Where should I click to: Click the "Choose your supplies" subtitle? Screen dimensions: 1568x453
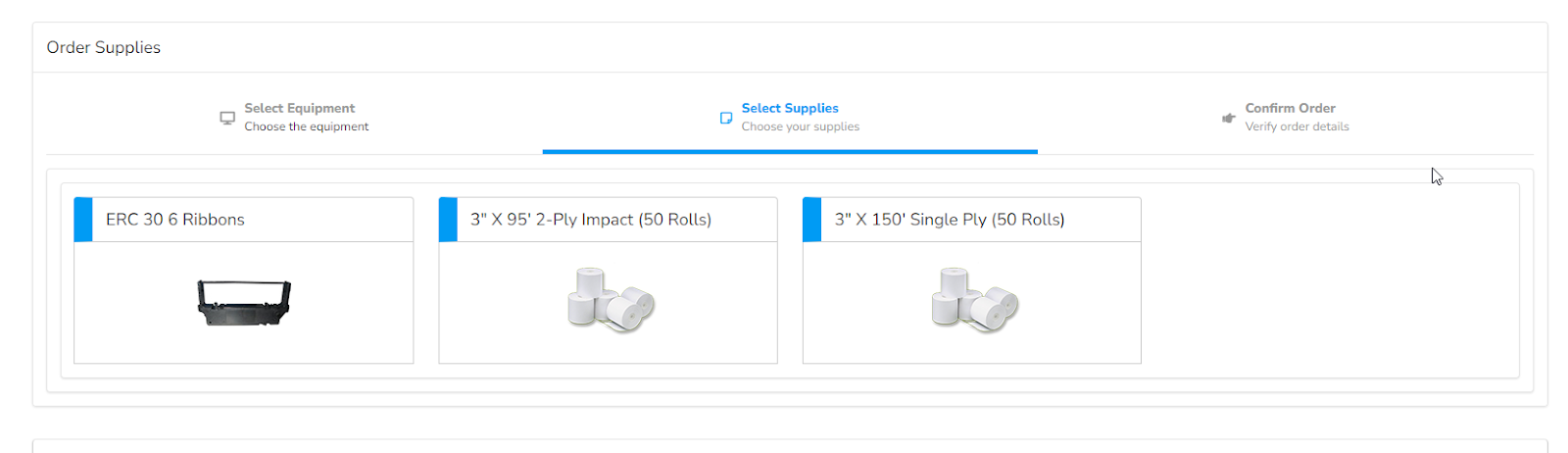(x=800, y=126)
